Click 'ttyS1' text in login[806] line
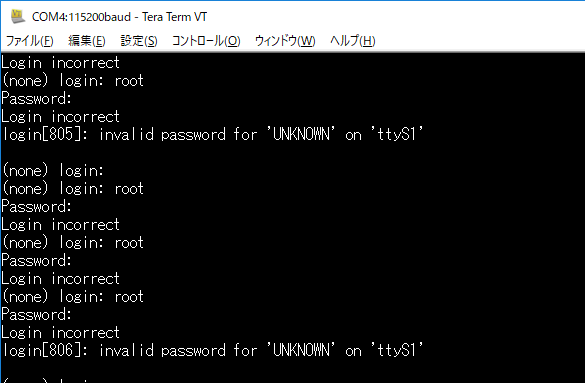Viewport: 585px width, 383px height. 396,350
